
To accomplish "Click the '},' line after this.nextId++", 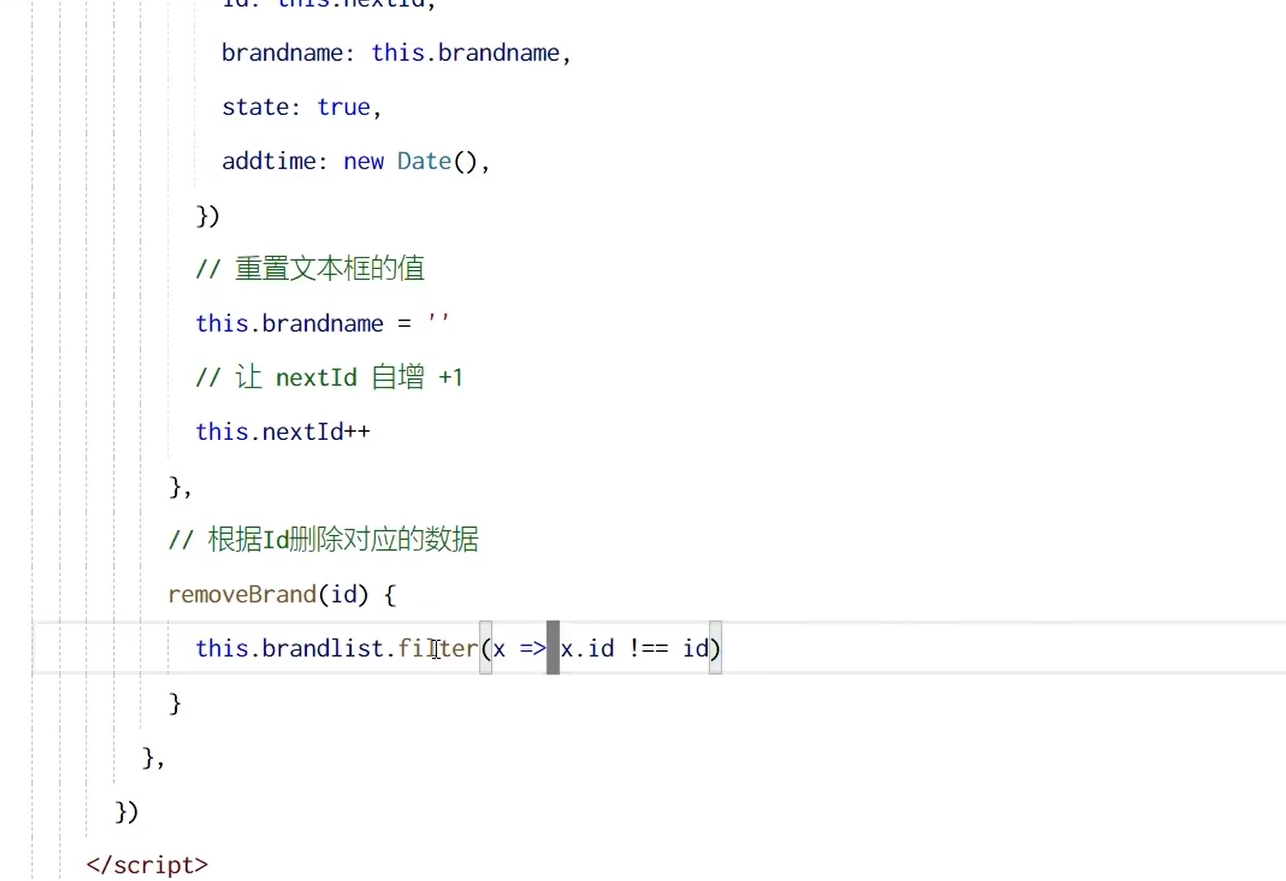I will (x=180, y=486).
